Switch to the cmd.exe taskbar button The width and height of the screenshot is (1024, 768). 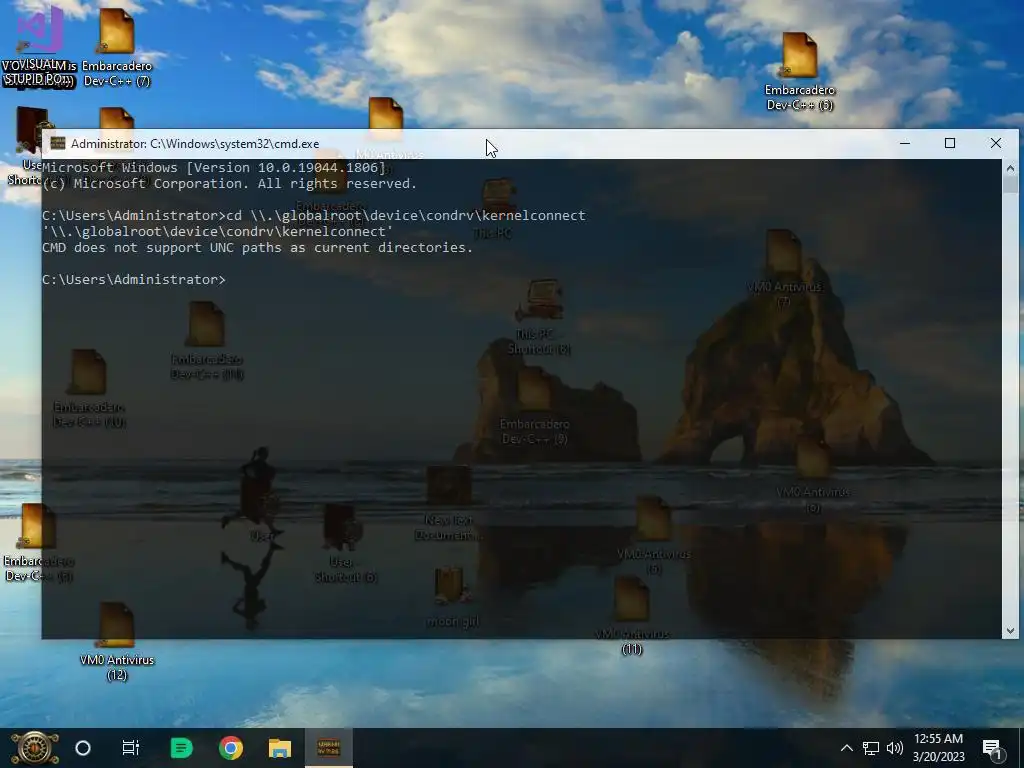tap(328, 748)
